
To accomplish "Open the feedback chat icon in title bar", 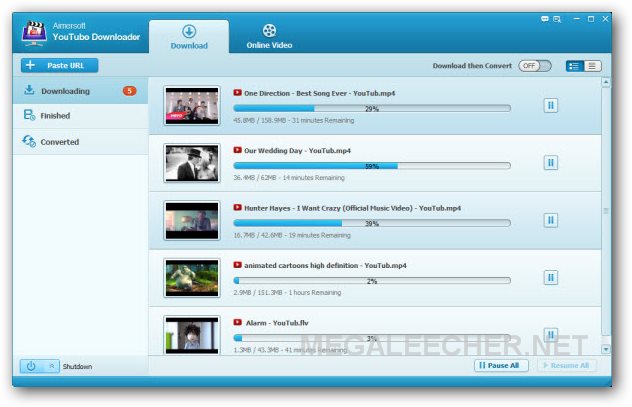I will 545,19.
